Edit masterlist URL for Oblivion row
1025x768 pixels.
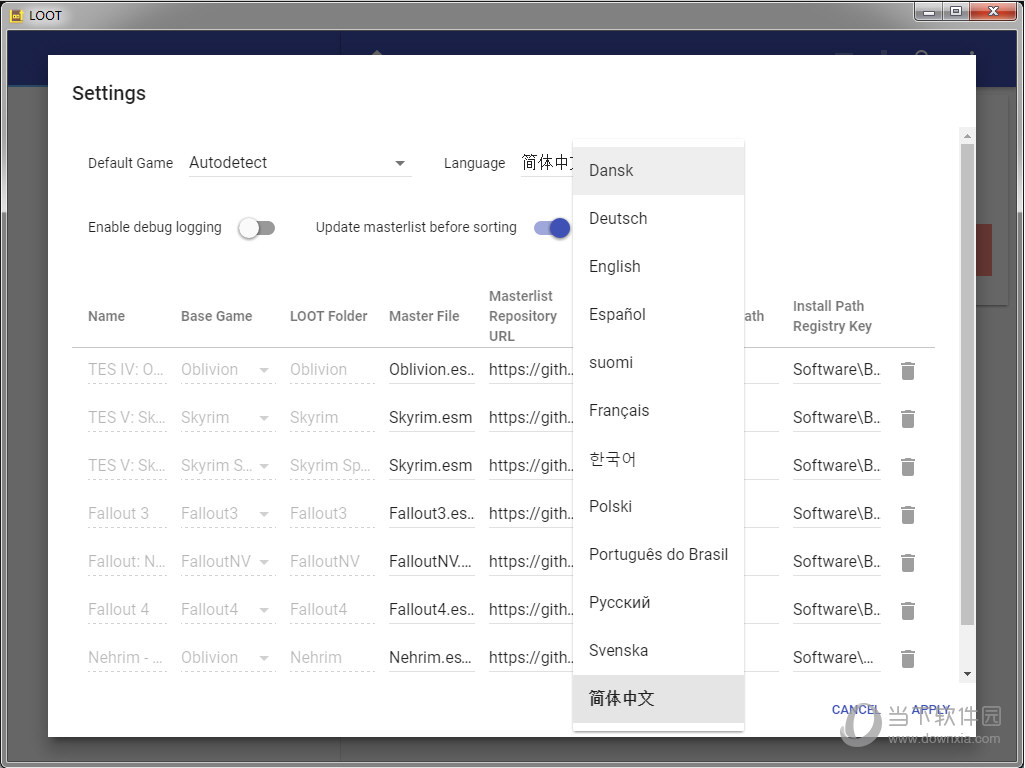tap(531, 370)
